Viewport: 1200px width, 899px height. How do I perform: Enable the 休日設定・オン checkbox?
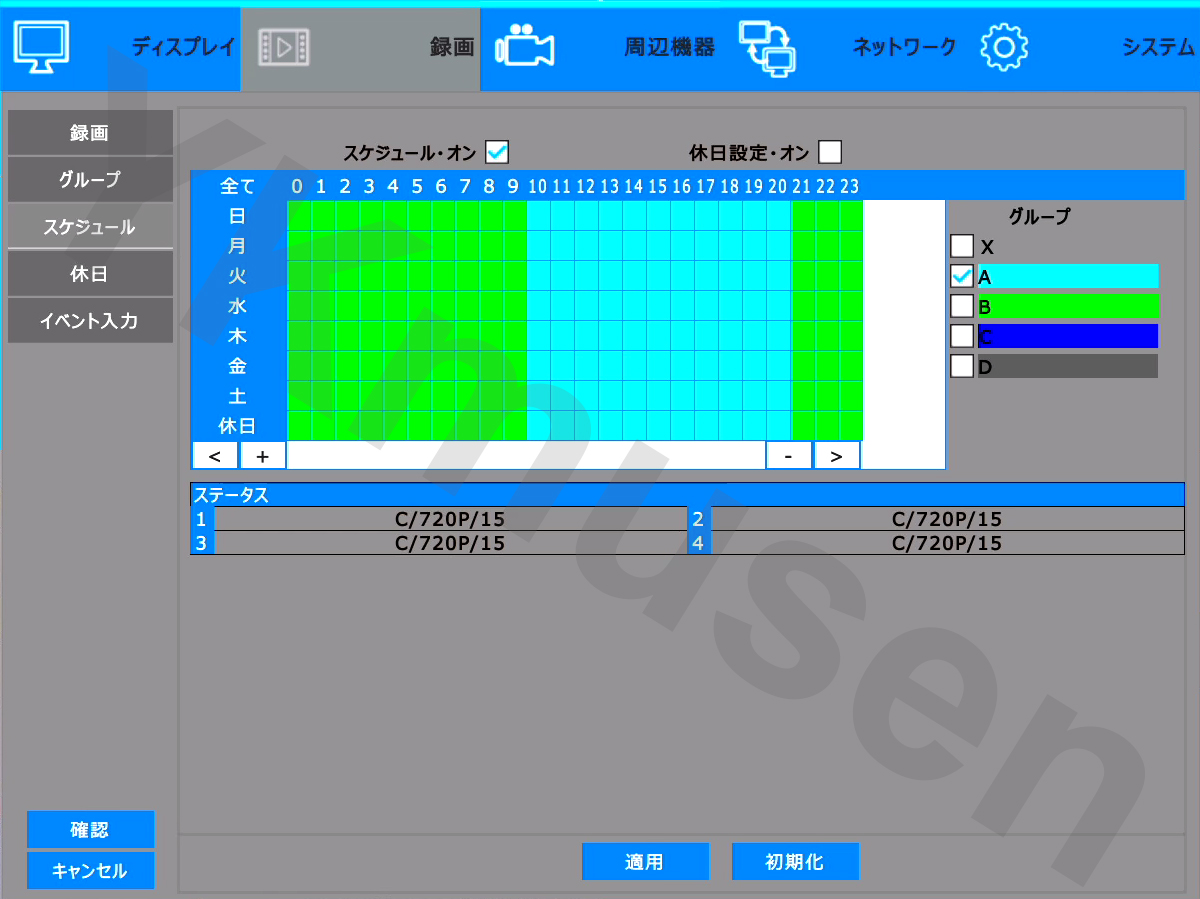click(x=830, y=152)
